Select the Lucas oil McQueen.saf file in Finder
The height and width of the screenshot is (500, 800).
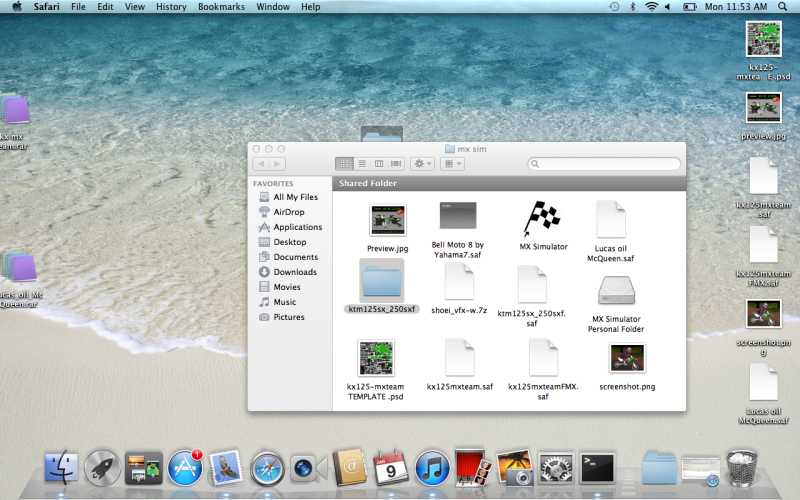coord(611,219)
